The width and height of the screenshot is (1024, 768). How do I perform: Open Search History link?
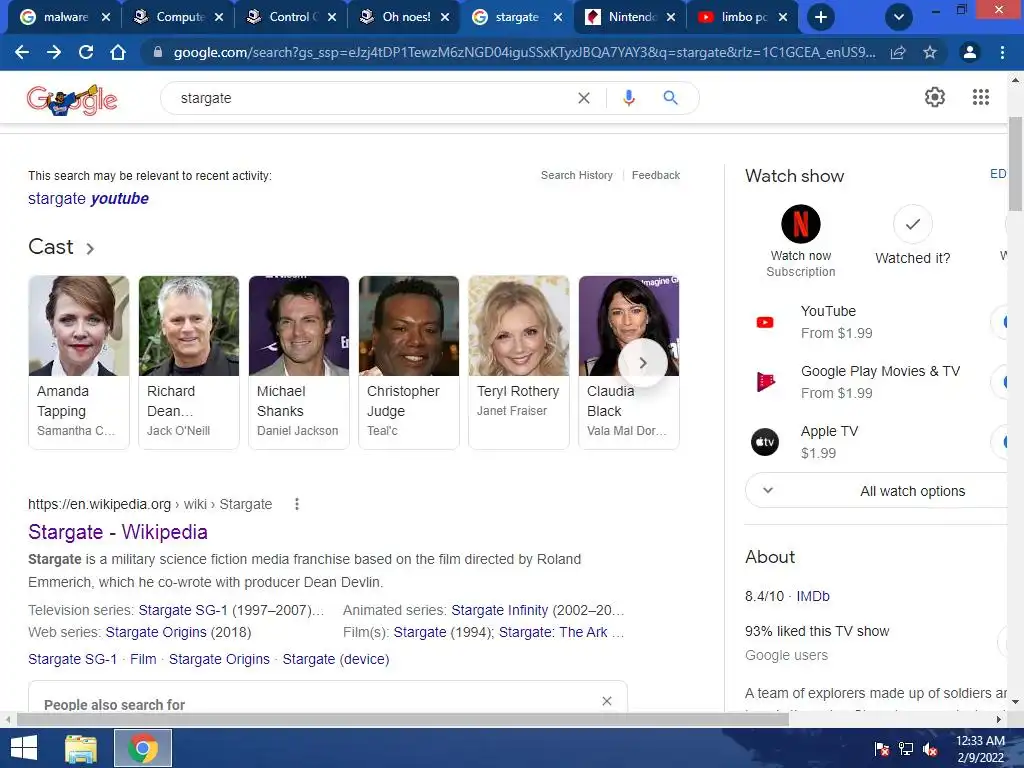coord(577,175)
